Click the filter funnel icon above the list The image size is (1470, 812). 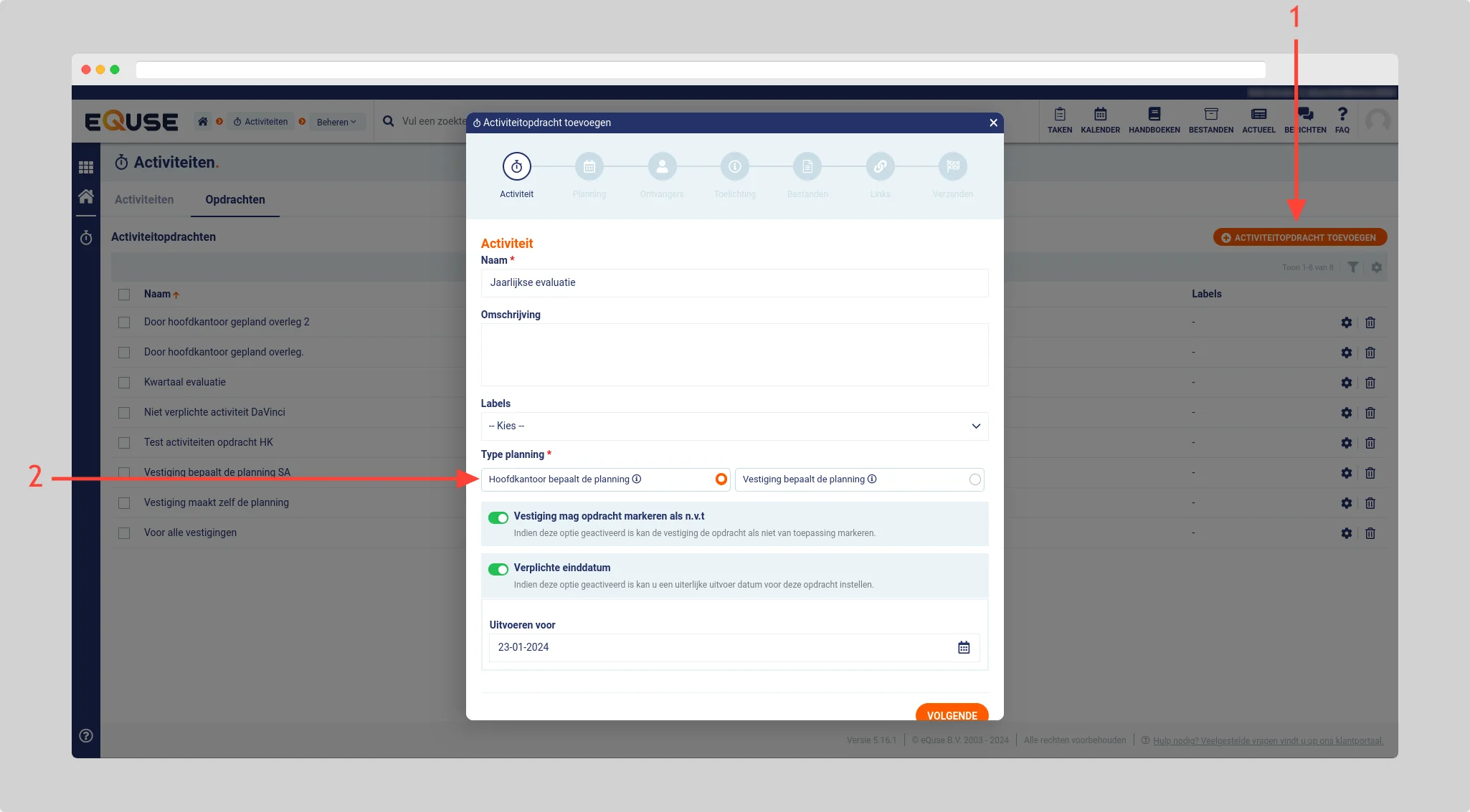[1352, 267]
